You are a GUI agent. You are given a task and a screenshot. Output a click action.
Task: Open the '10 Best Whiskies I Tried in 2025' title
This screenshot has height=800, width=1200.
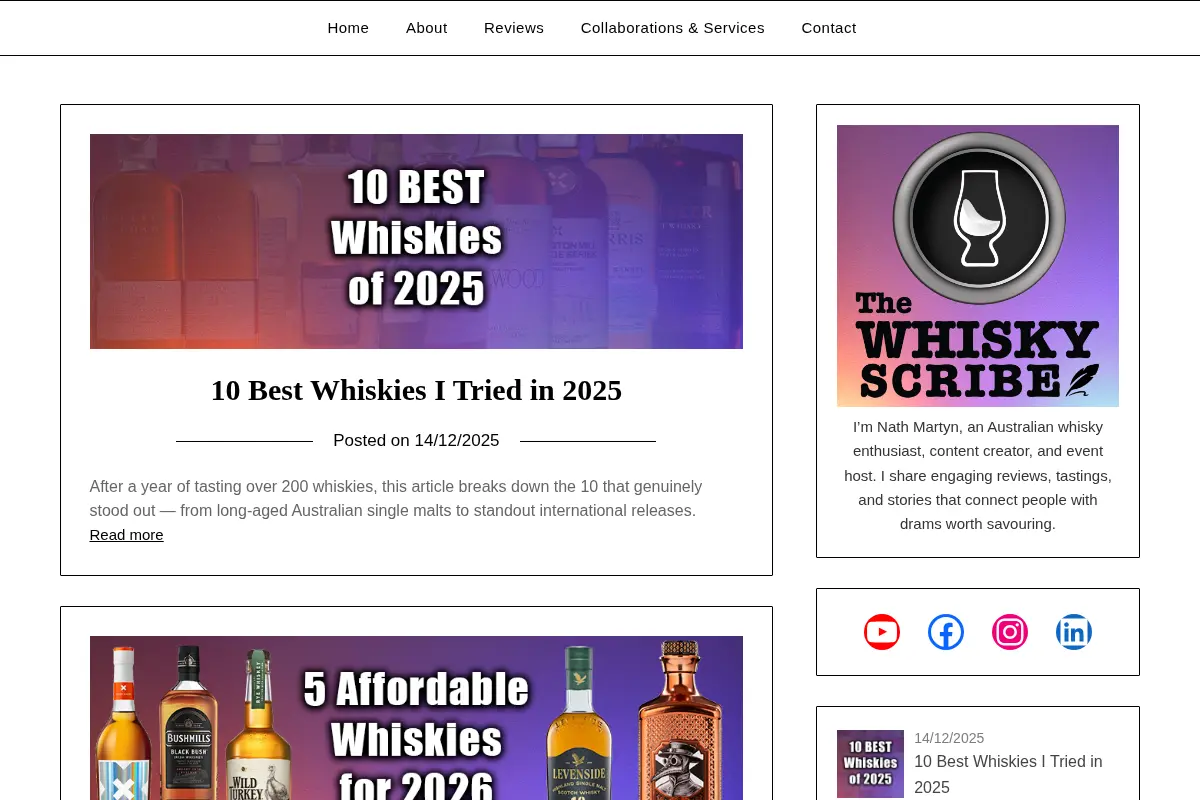[x=416, y=390]
